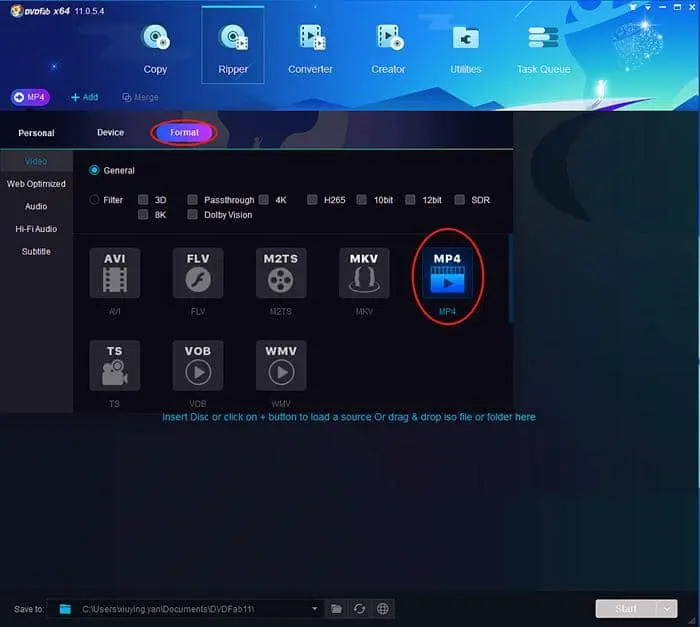The image size is (700, 627).
Task: Enable the 12bit checkbox
Action: coord(410,200)
